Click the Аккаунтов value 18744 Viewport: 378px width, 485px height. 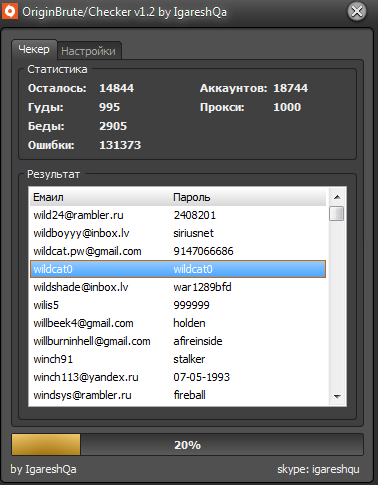click(x=291, y=88)
